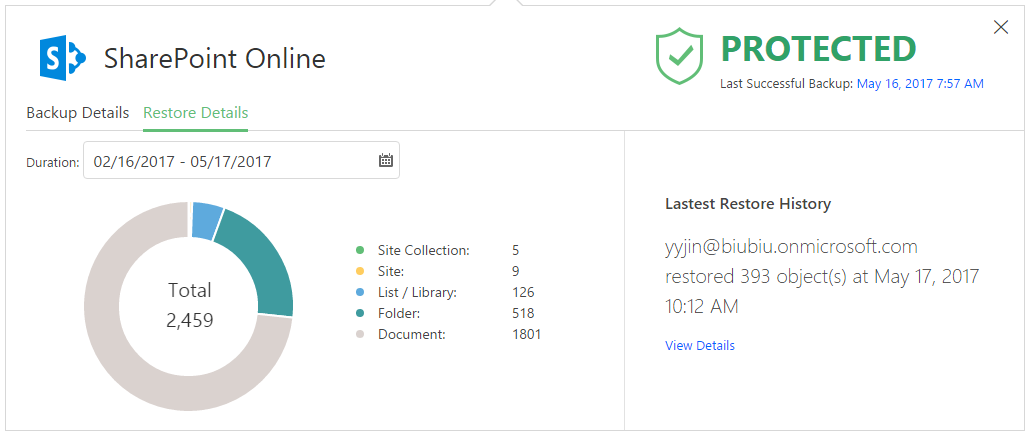Click the Document count 1801 legend entry

[x=526, y=335]
